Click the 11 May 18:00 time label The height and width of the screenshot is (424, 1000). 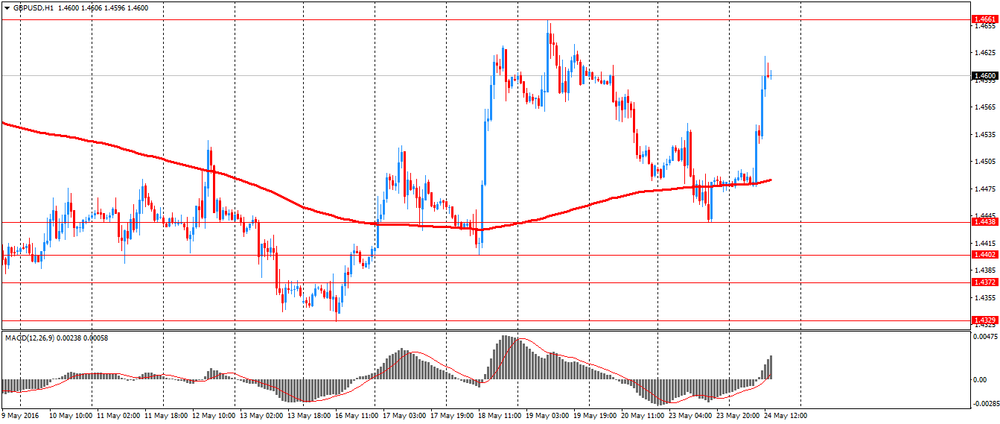[x=164, y=416]
